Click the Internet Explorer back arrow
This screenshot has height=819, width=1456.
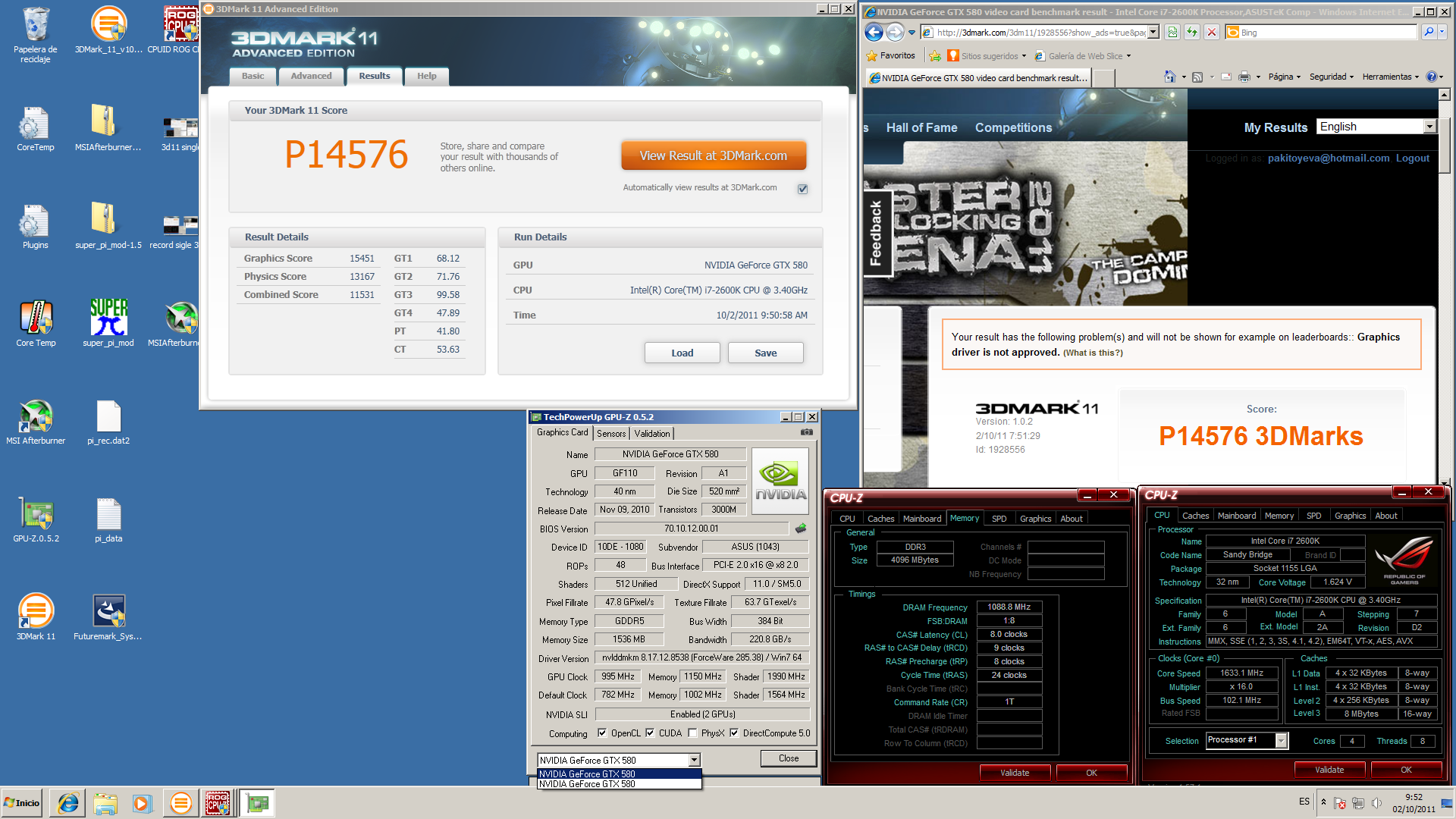874,32
